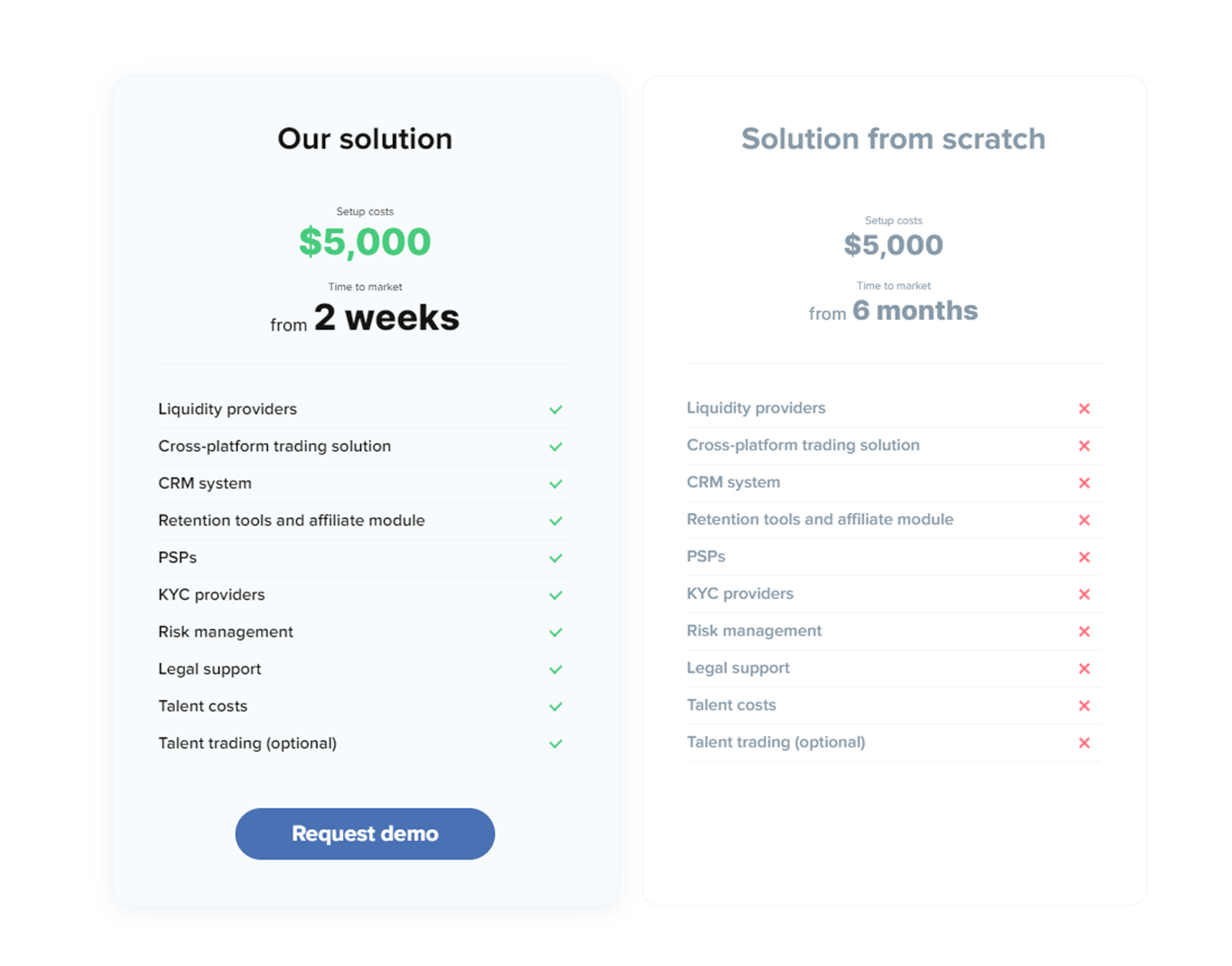Click red cross beside Liquidity providers
Viewport: 1232px width, 966px height.
click(x=1084, y=408)
